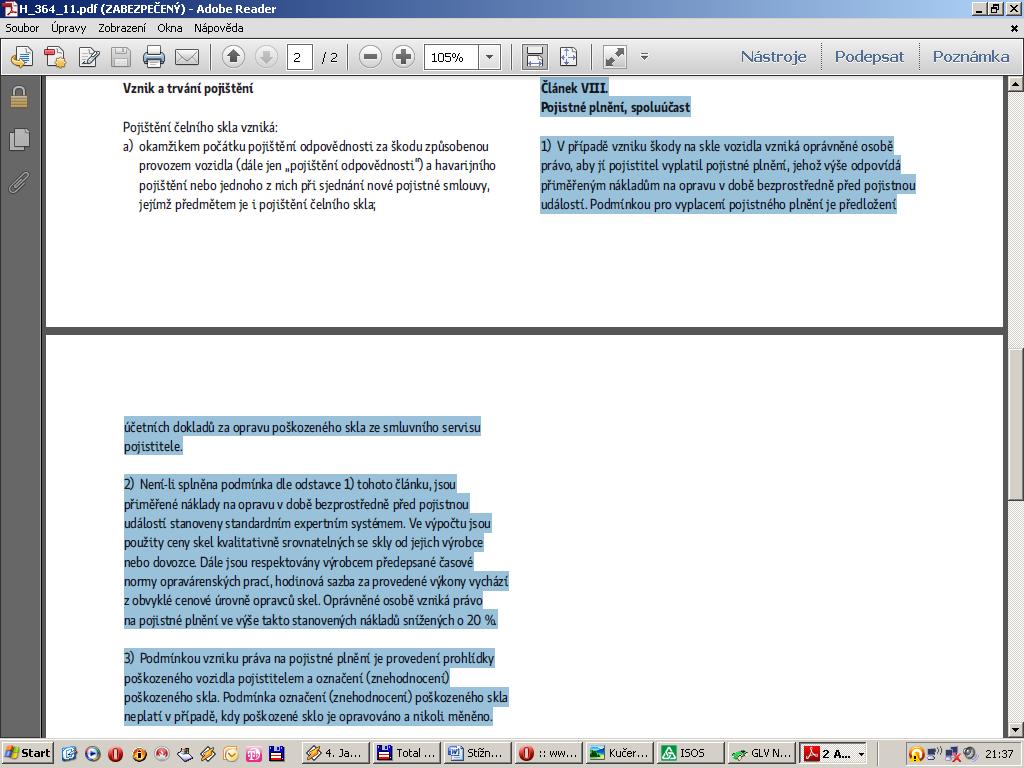Toggle fit one full page view
This screenshot has height=768, width=1024.
tap(568, 57)
